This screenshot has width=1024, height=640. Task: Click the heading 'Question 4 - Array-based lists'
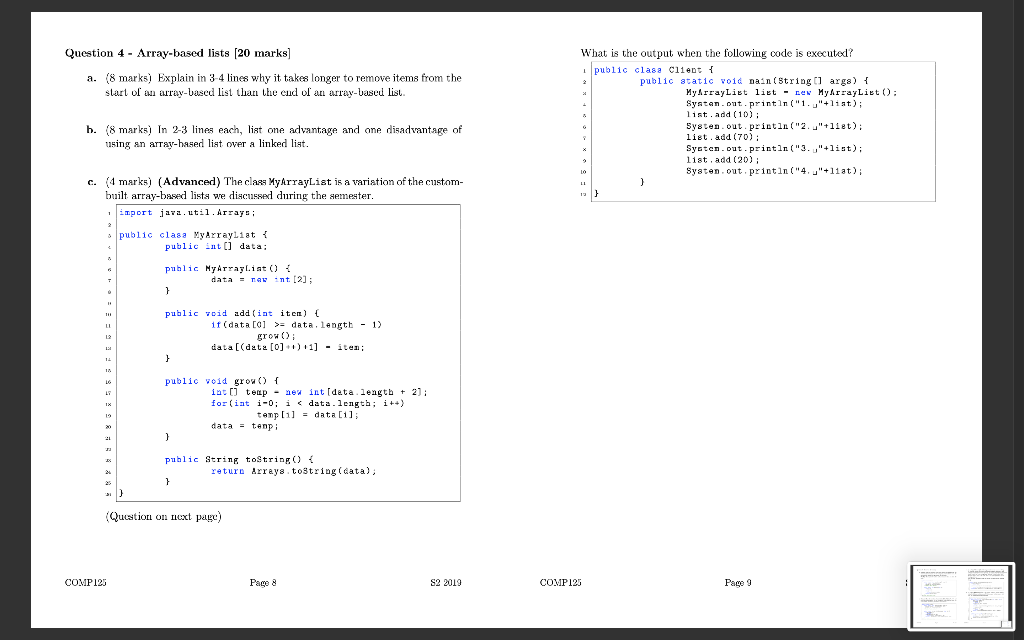[178, 53]
